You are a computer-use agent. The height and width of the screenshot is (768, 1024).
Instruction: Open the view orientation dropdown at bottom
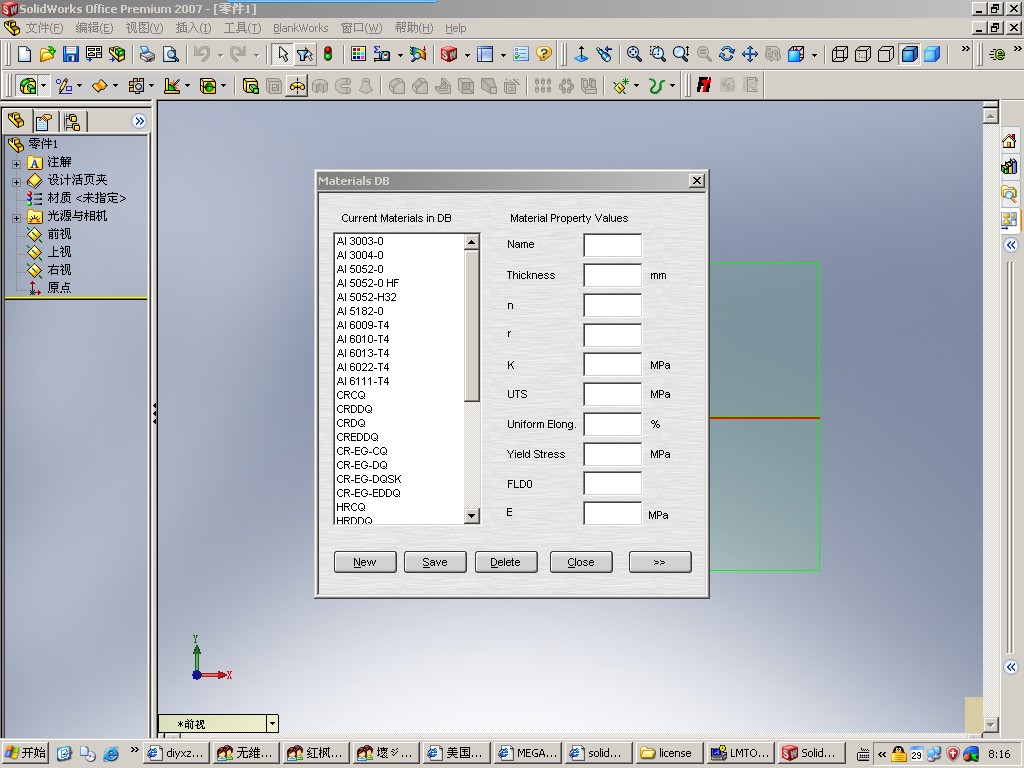(271, 723)
